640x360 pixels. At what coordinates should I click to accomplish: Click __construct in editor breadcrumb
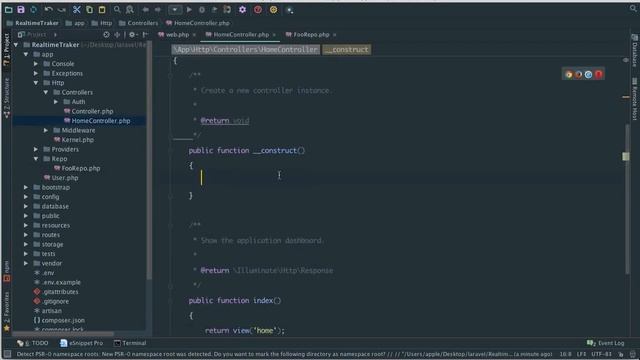point(347,50)
